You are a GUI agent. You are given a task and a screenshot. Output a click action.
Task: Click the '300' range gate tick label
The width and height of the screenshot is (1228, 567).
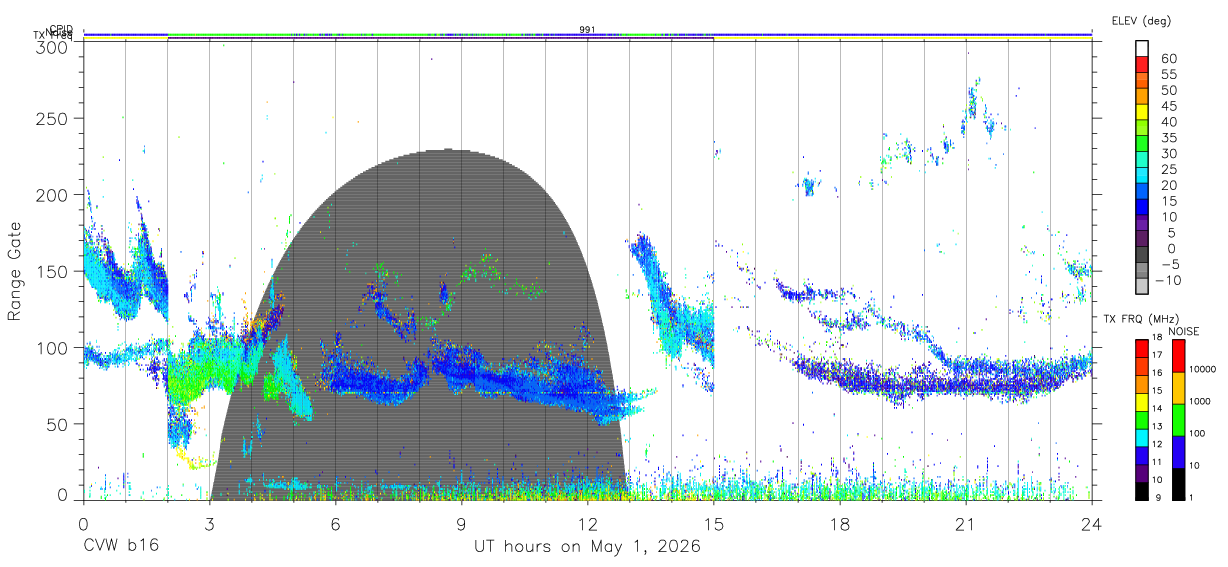coord(54,46)
